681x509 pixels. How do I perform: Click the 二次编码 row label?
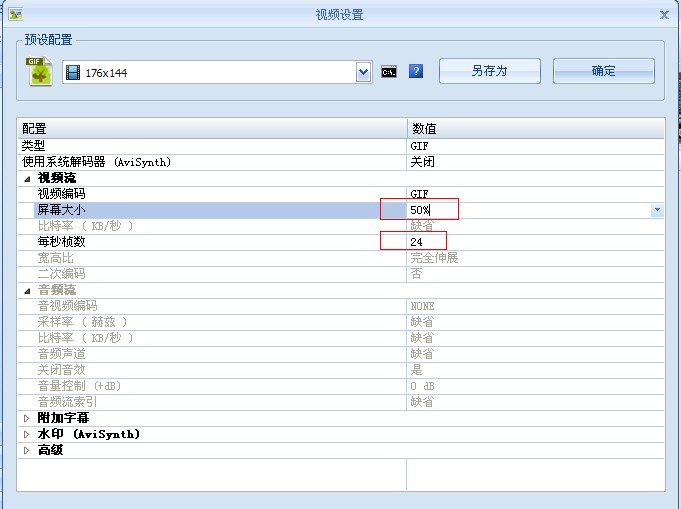coord(61,274)
